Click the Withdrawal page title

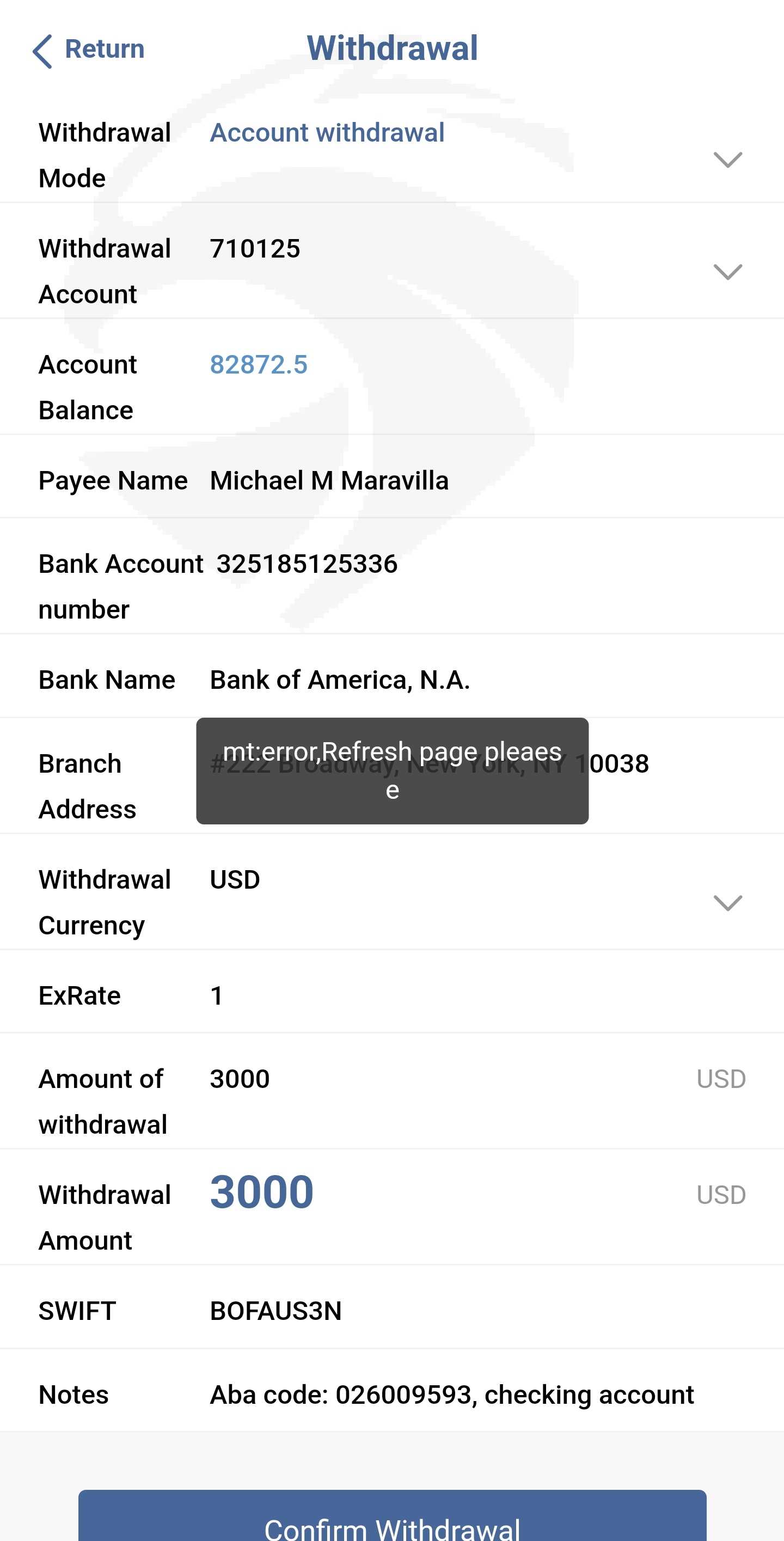coord(393,48)
